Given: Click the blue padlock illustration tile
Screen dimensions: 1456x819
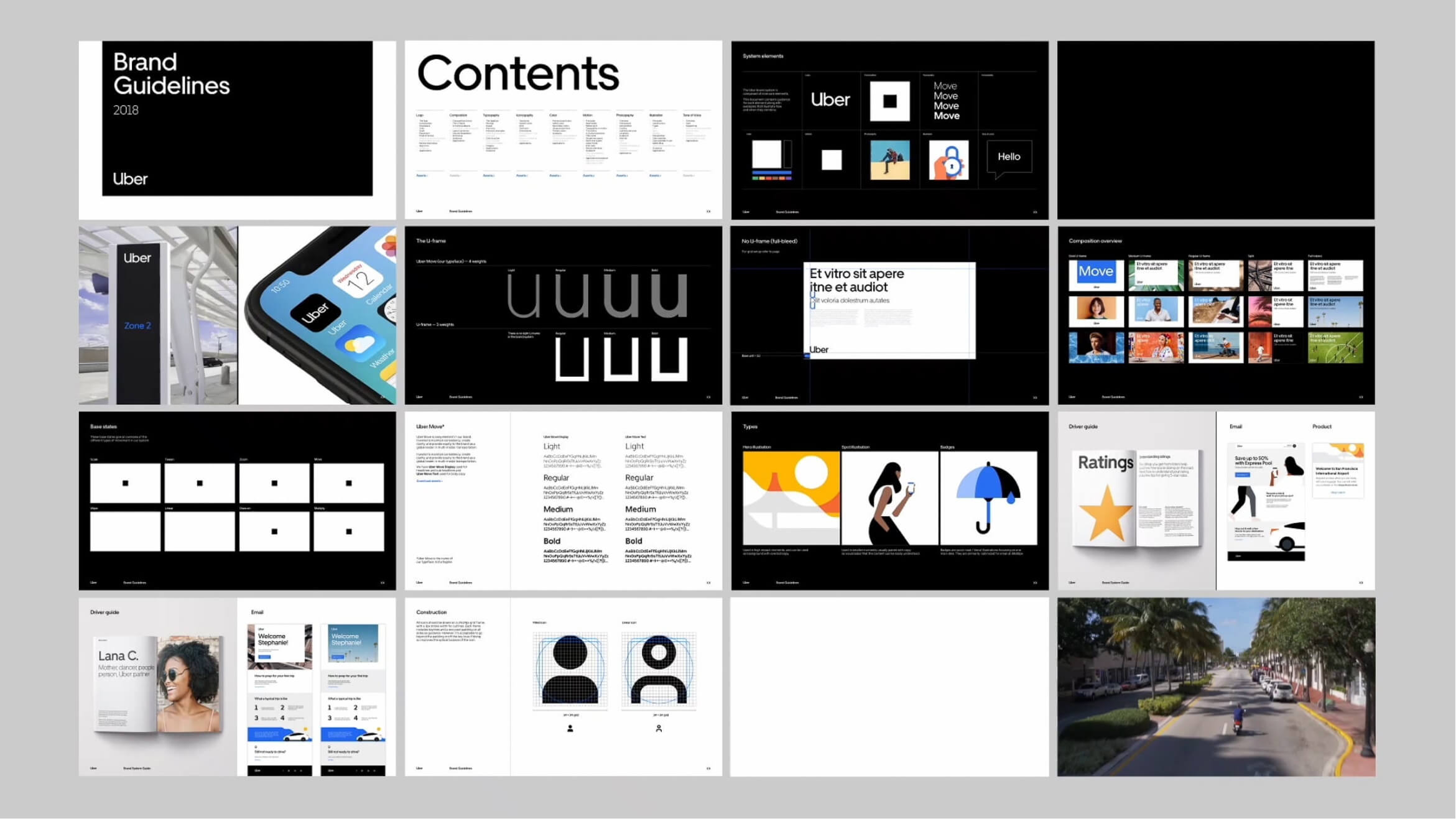Looking at the screenshot, I should (948, 160).
